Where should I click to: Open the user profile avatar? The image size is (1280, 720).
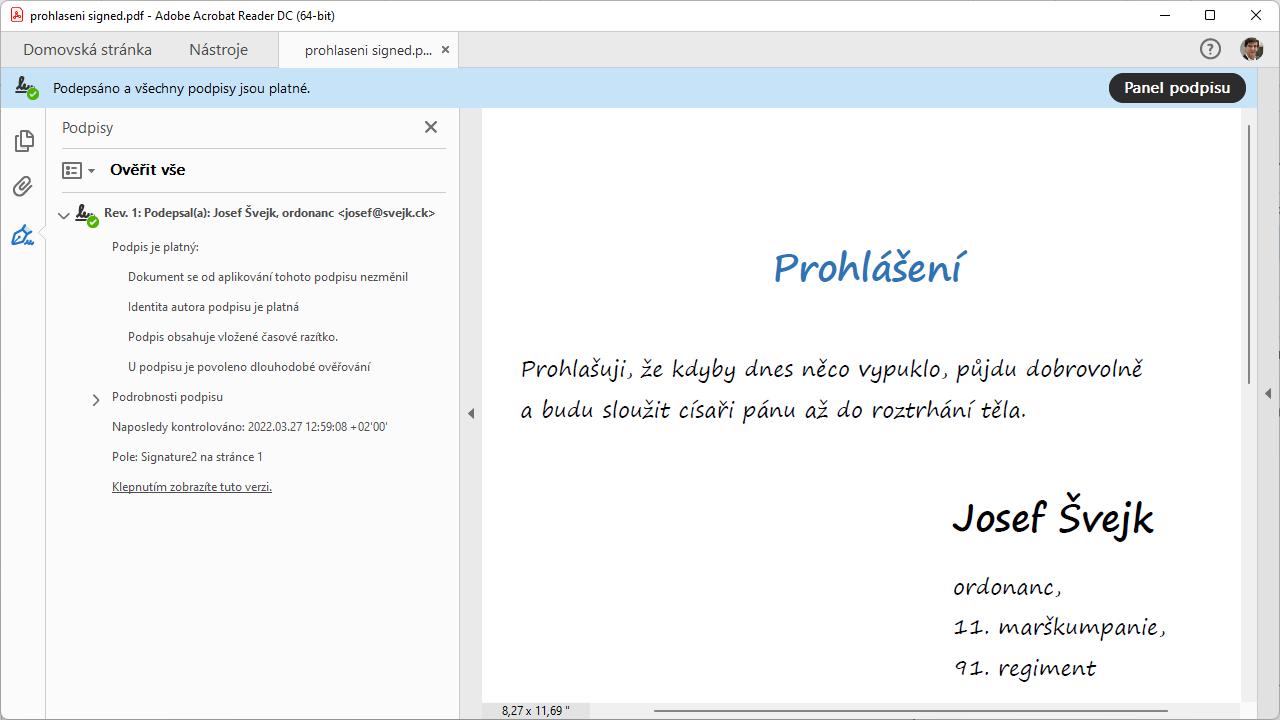(x=1251, y=49)
